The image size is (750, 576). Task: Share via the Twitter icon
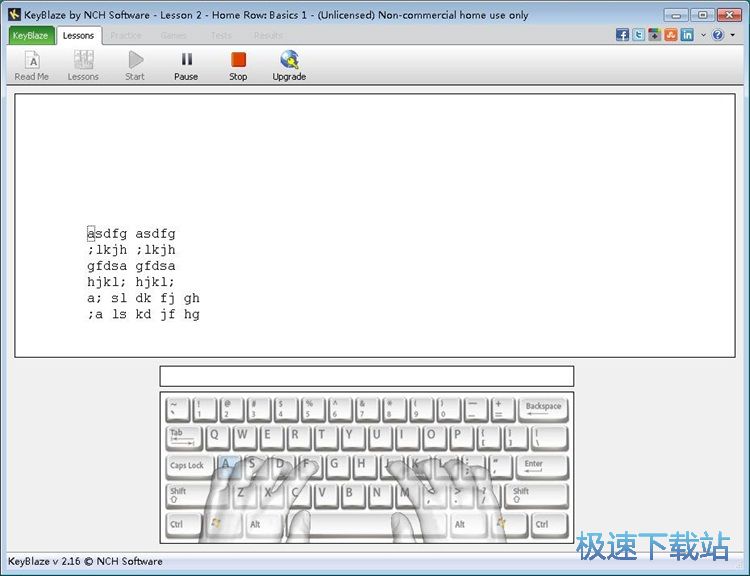pos(639,35)
